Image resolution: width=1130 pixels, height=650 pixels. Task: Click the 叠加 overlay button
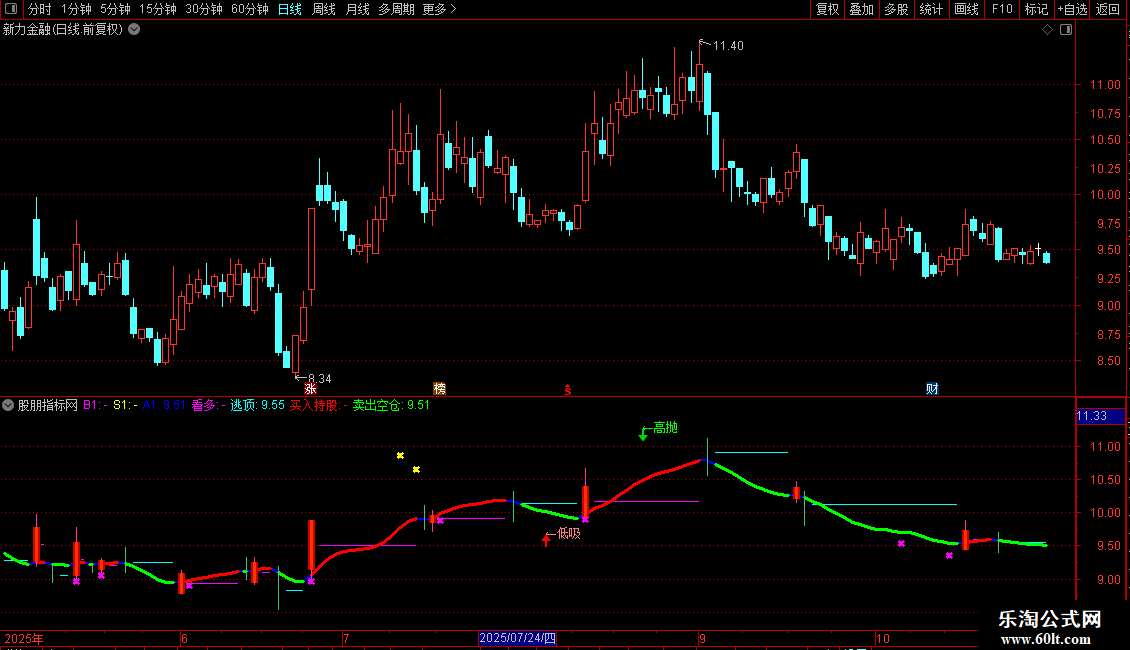861,9
